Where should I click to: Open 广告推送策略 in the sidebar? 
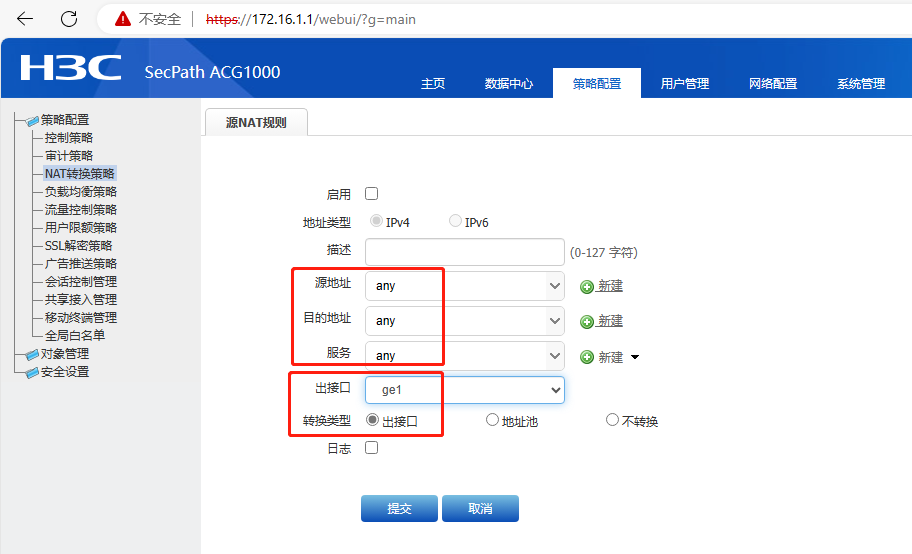[81, 264]
